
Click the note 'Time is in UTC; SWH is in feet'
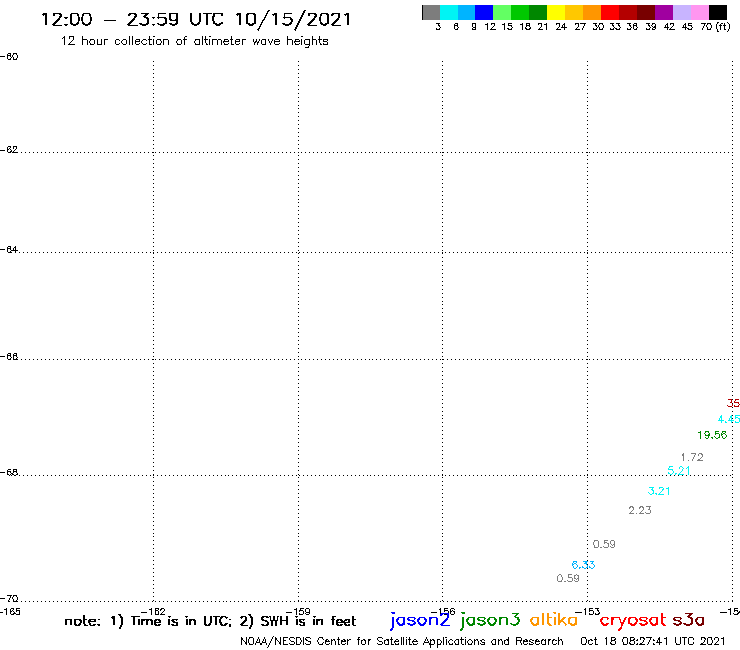(x=210, y=621)
